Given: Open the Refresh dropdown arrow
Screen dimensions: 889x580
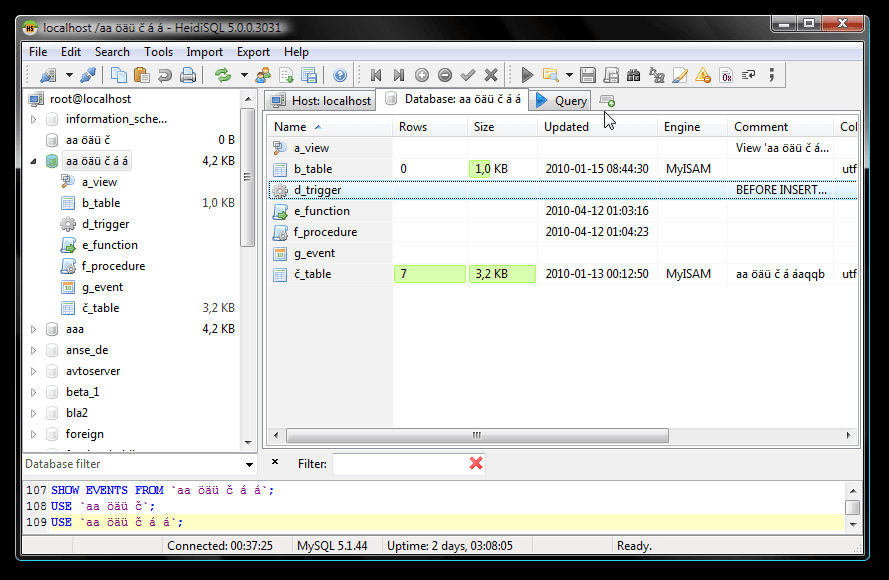Looking at the screenshot, I should [244, 75].
